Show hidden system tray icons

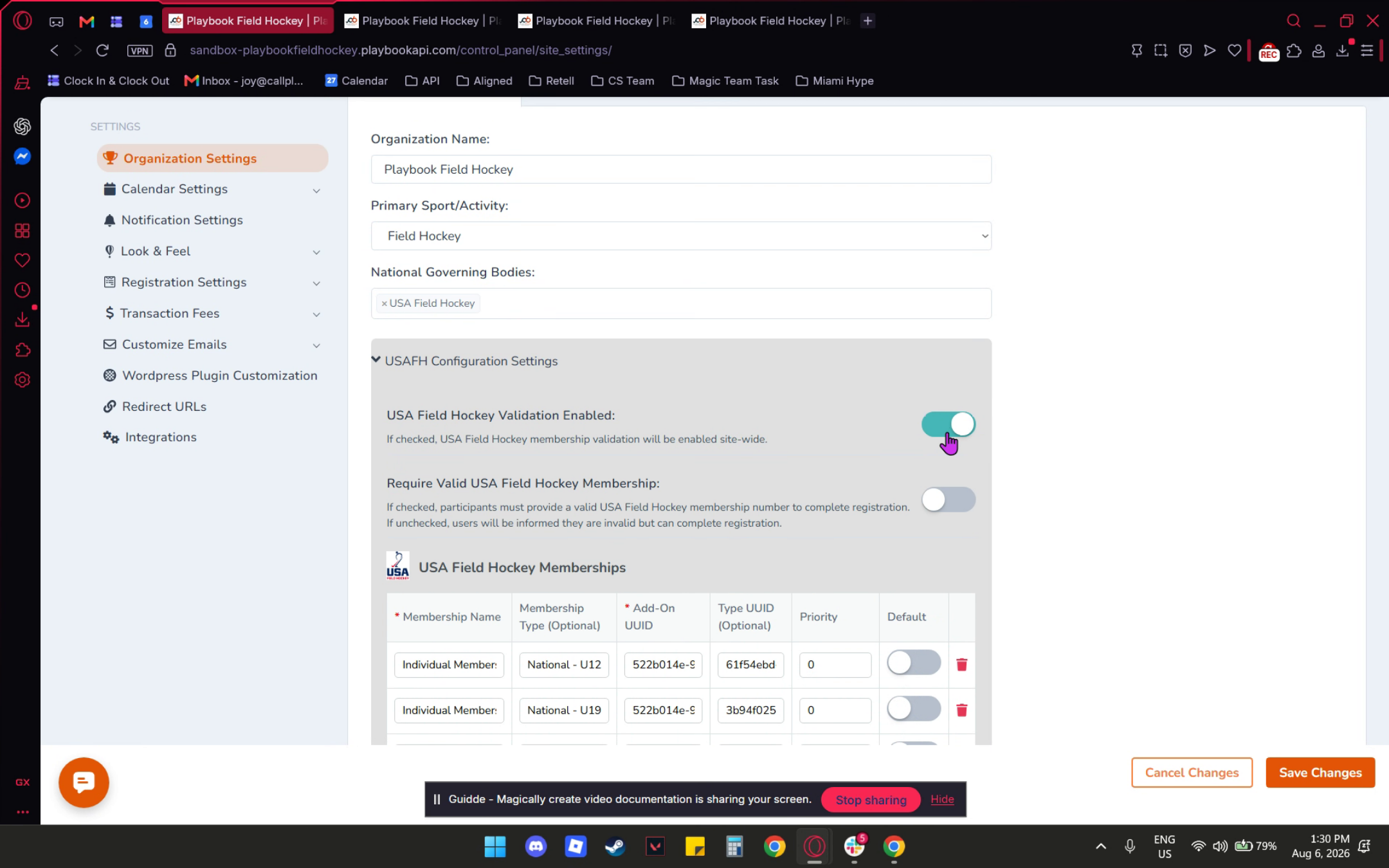pyautogui.click(x=1101, y=846)
